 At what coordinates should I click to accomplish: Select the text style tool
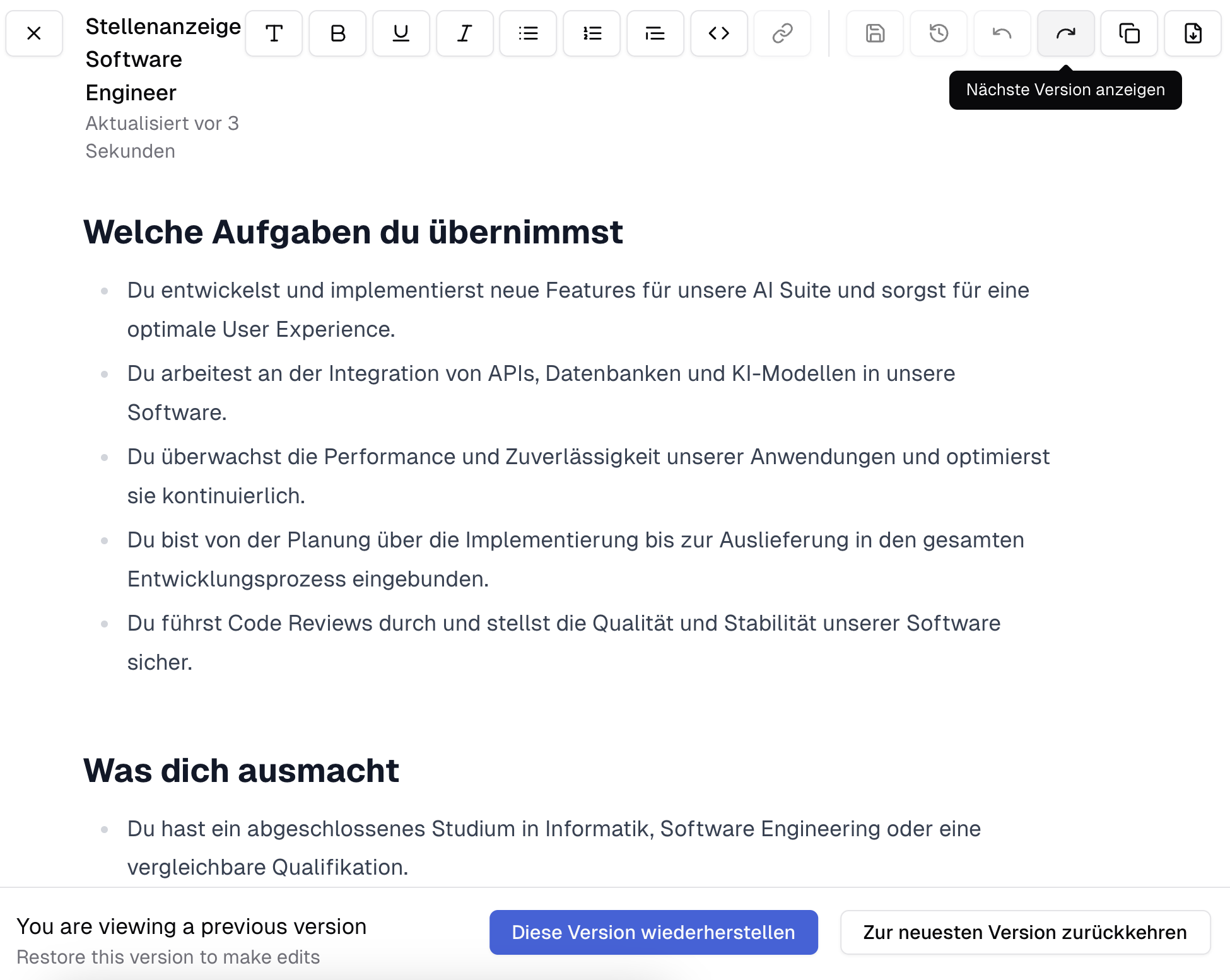[274, 33]
